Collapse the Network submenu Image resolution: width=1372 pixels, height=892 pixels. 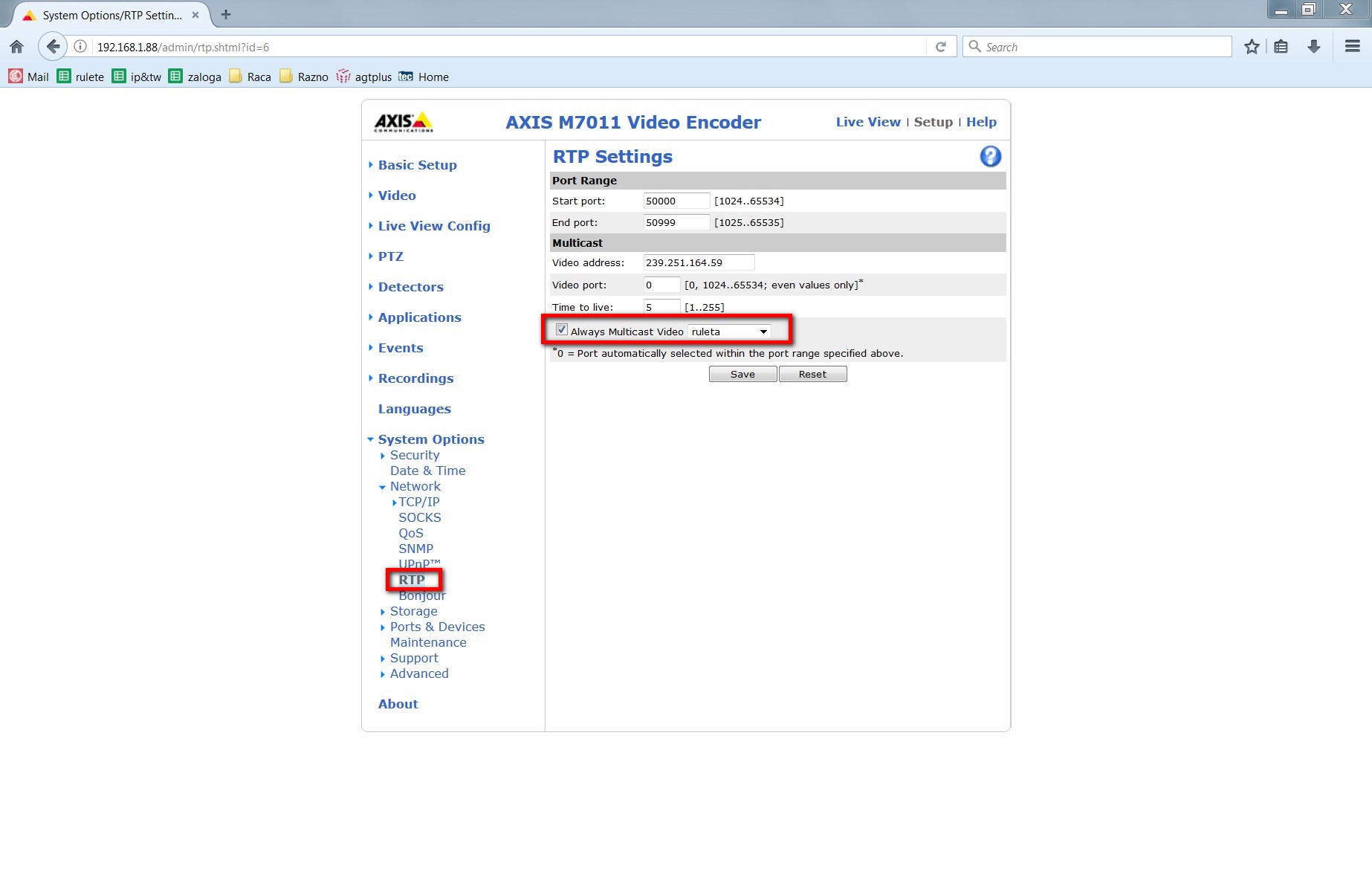(415, 486)
